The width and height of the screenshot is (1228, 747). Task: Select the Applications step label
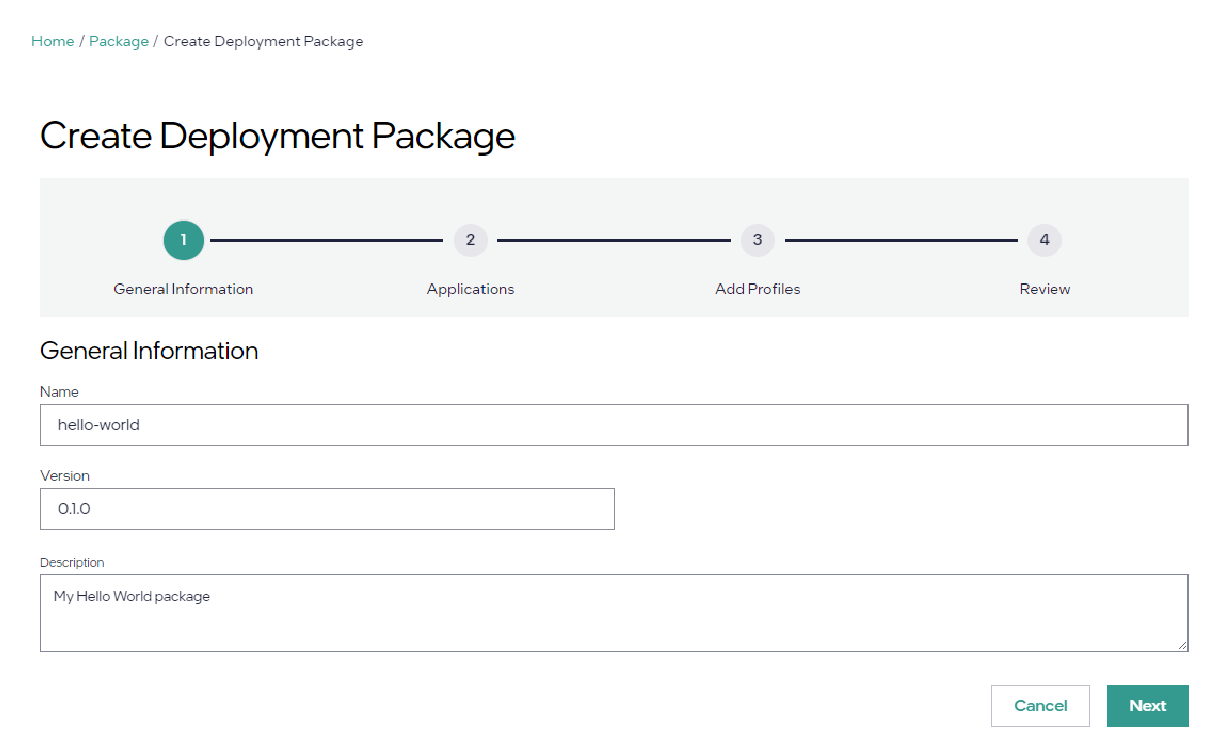pos(470,289)
